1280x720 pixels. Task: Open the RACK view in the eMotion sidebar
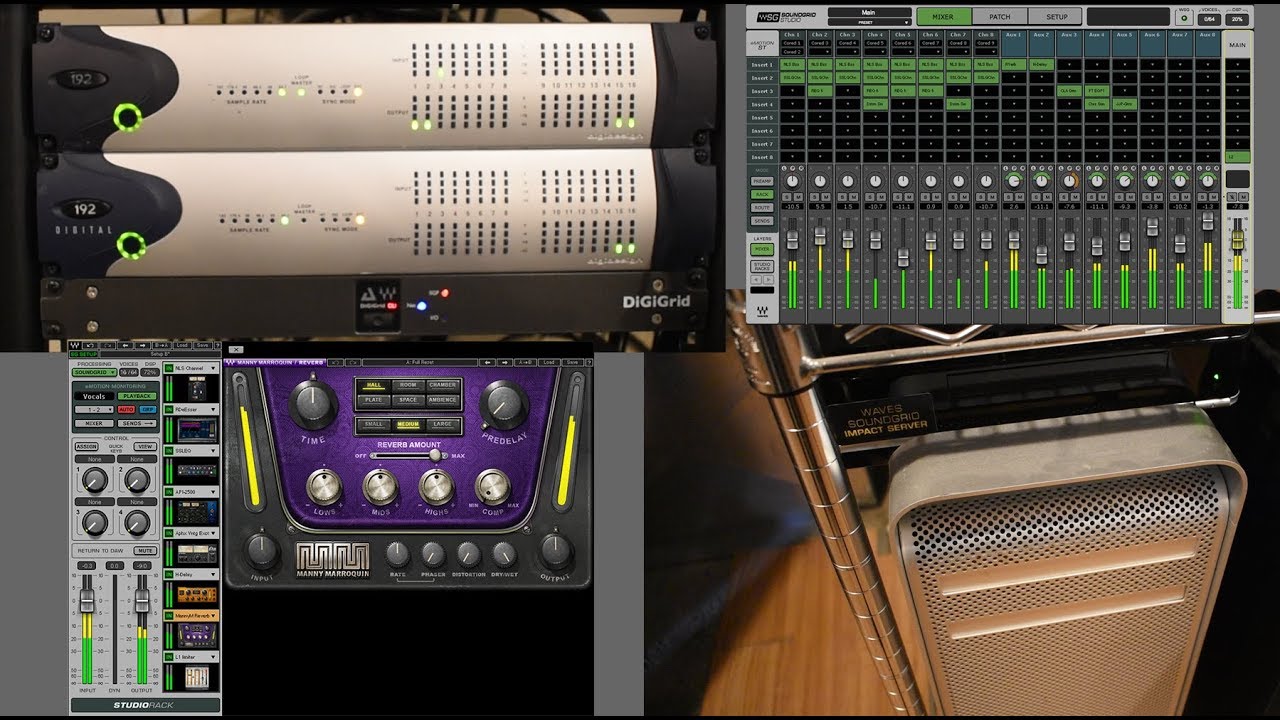pos(762,194)
